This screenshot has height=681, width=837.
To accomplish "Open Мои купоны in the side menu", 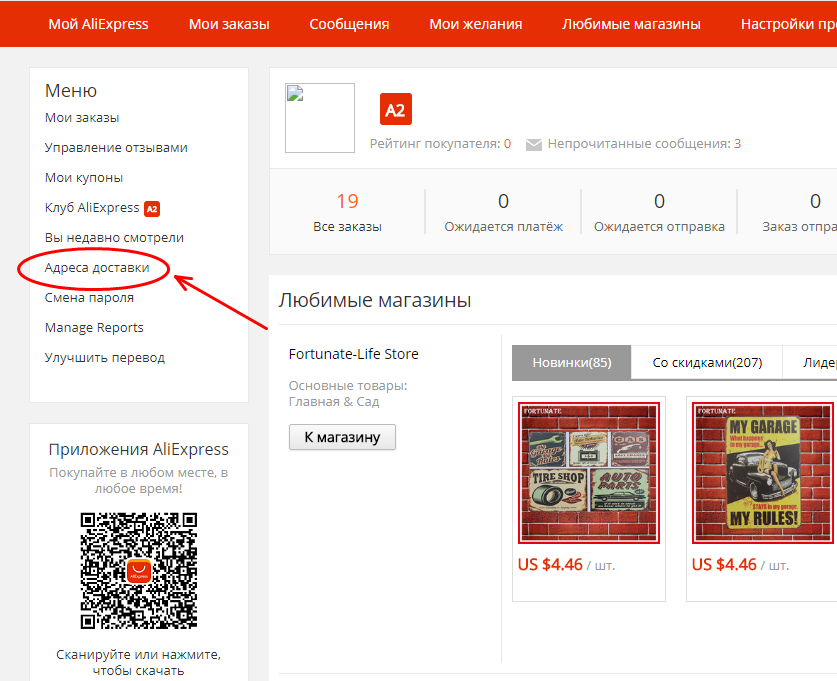I will (84, 178).
